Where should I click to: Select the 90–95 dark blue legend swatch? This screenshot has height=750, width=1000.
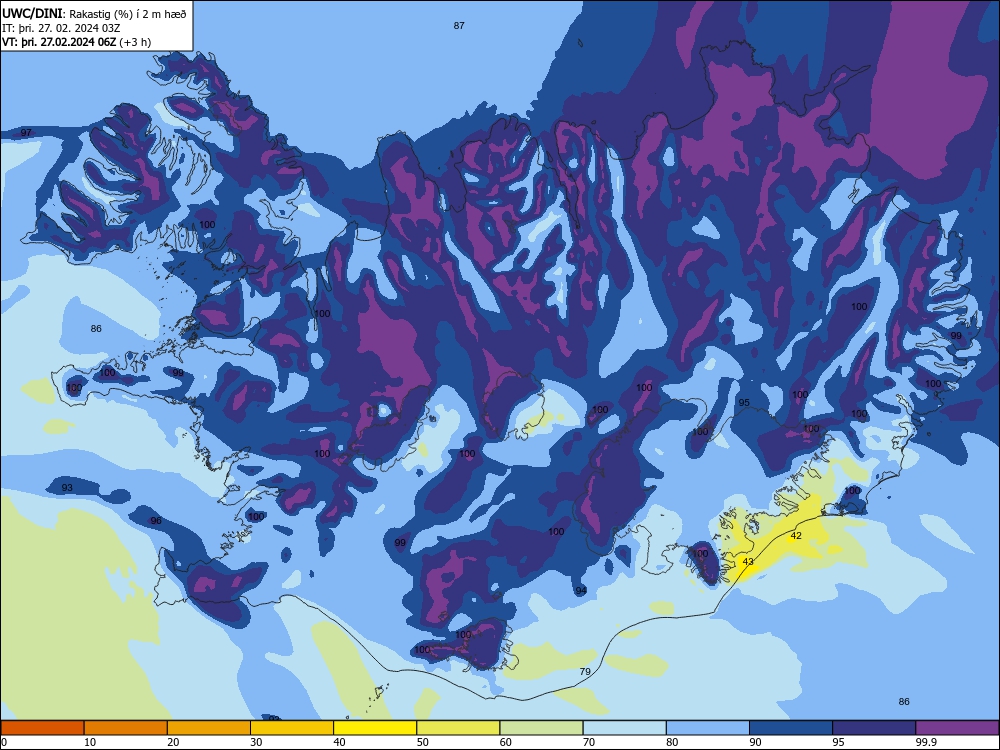(791, 728)
